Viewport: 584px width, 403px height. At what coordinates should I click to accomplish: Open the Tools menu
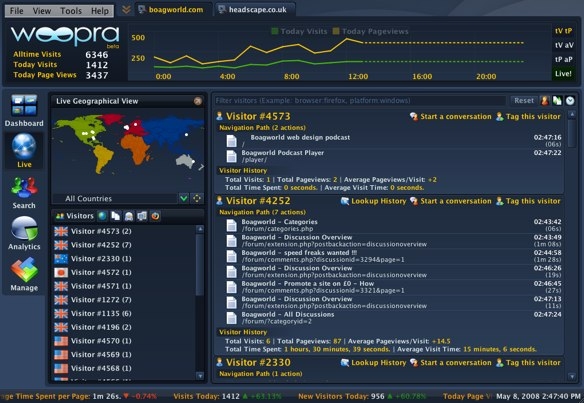pyautogui.click(x=71, y=11)
